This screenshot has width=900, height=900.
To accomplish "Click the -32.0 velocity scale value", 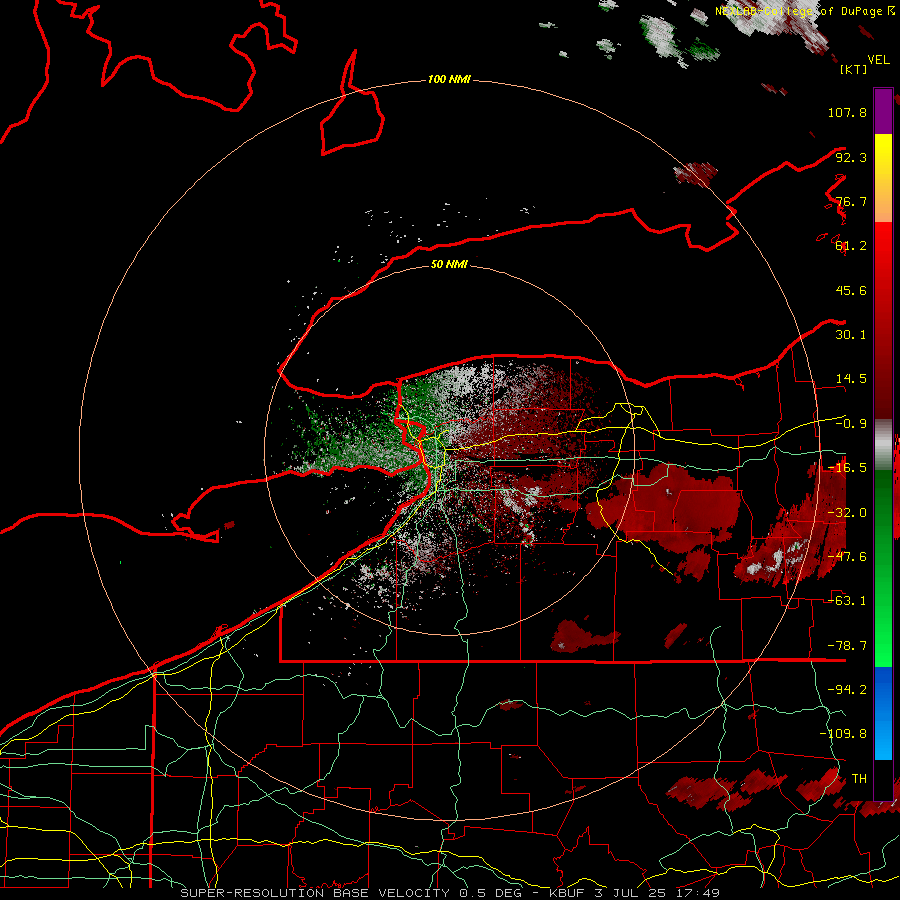I will point(847,513).
